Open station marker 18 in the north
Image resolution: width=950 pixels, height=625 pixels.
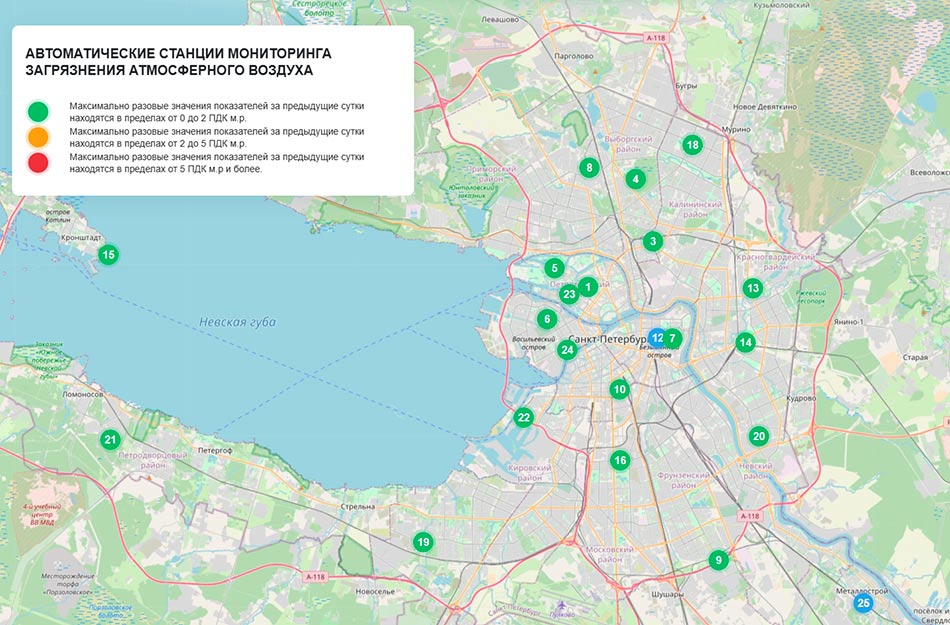pos(692,145)
